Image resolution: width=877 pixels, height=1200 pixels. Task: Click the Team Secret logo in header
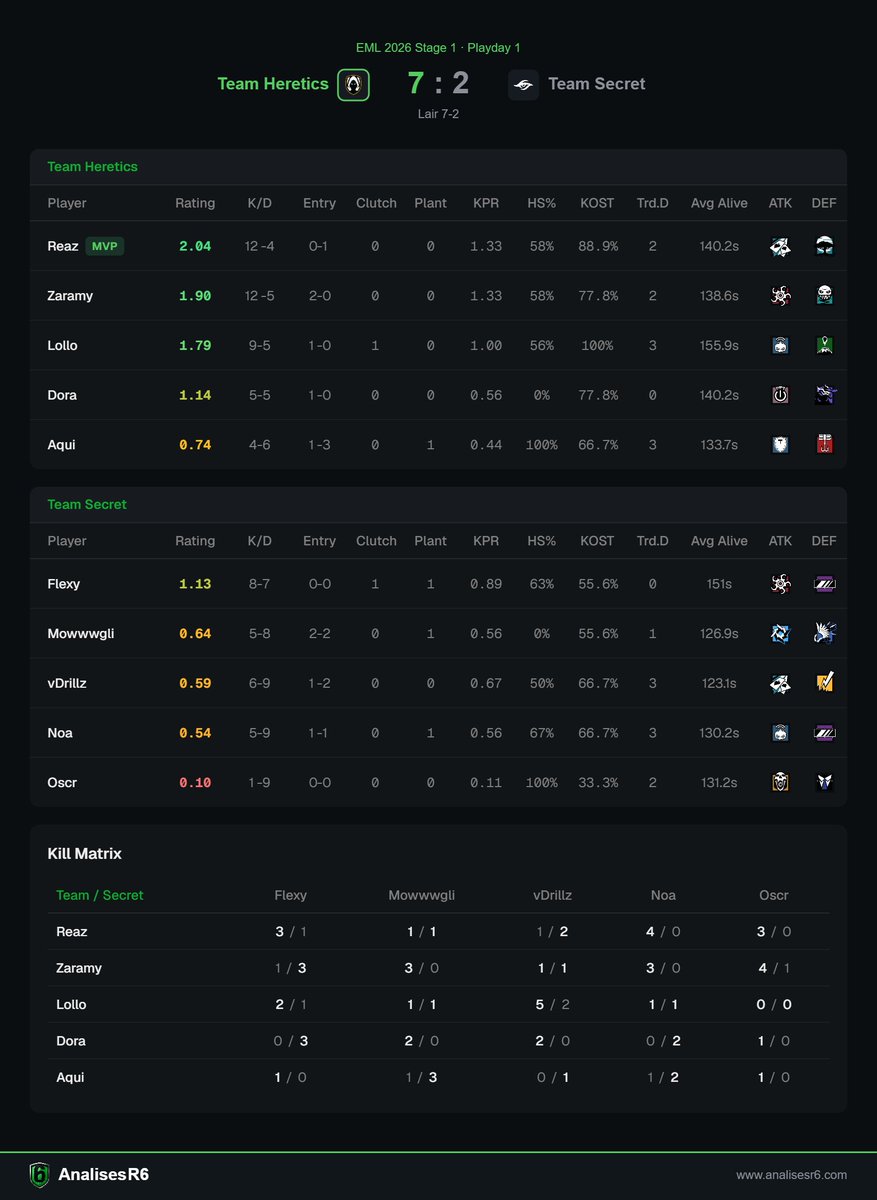(523, 84)
